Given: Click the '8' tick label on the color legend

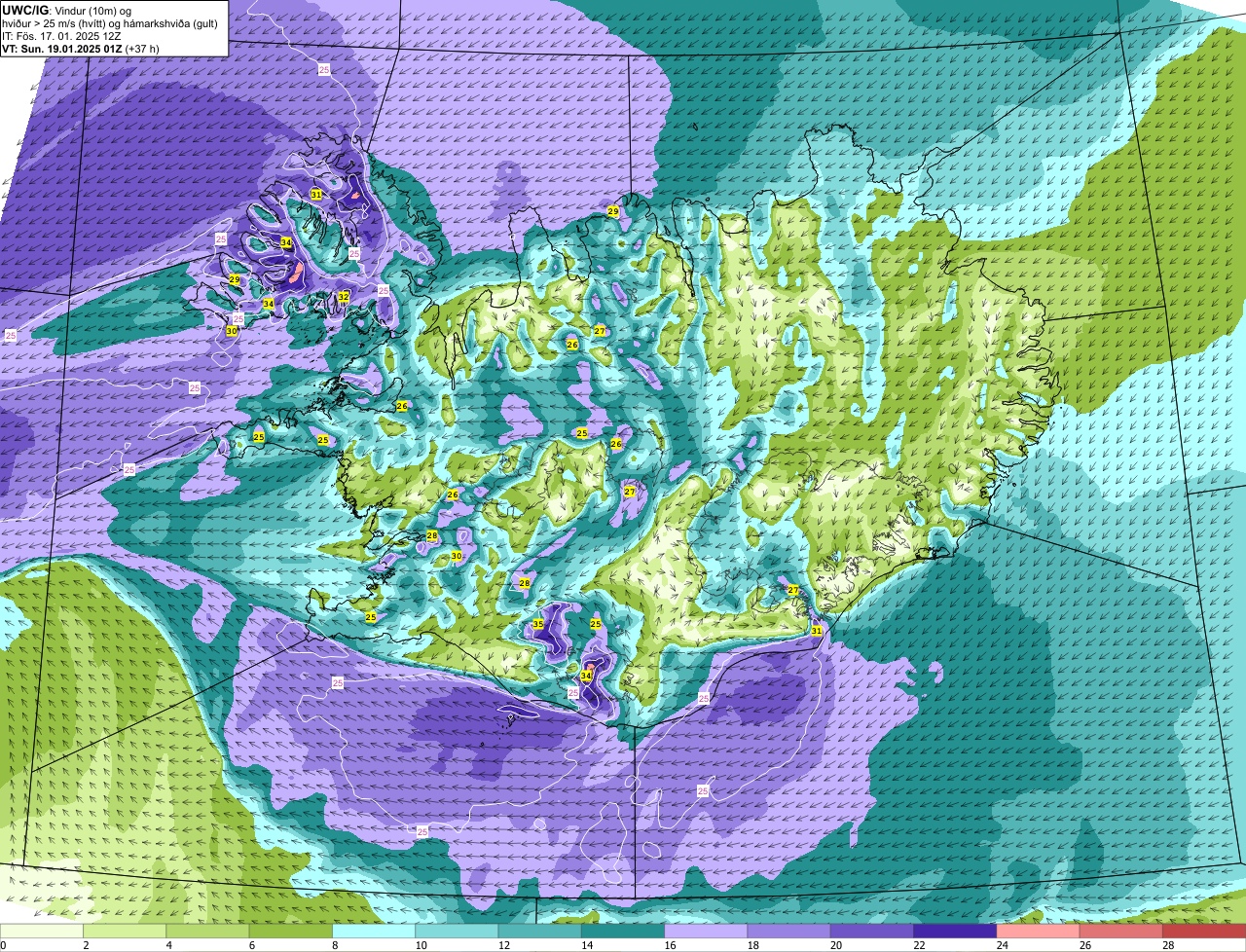Looking at the screenshot, I should [x=335, y=945].
